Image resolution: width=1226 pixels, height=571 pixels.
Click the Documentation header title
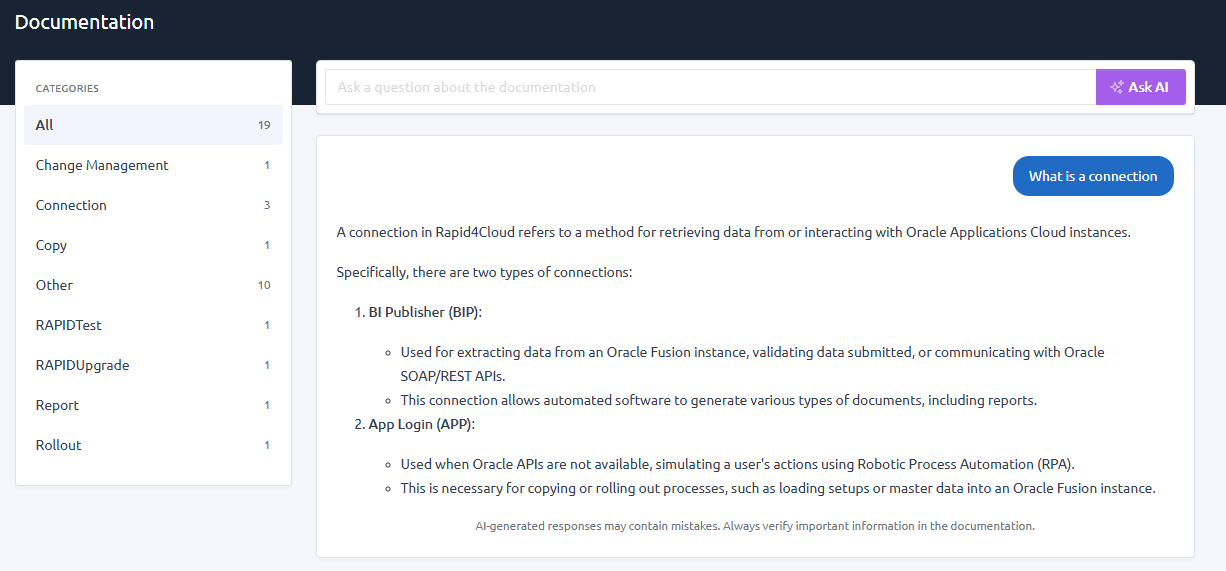[x=85, y=22]
